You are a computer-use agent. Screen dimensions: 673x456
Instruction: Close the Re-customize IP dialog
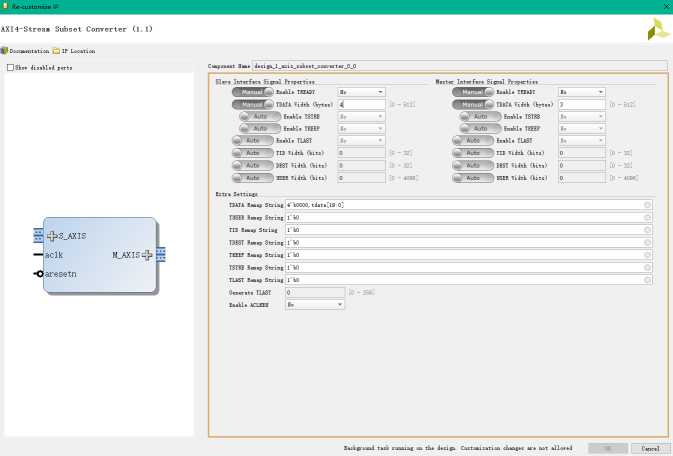click(667, 7)
